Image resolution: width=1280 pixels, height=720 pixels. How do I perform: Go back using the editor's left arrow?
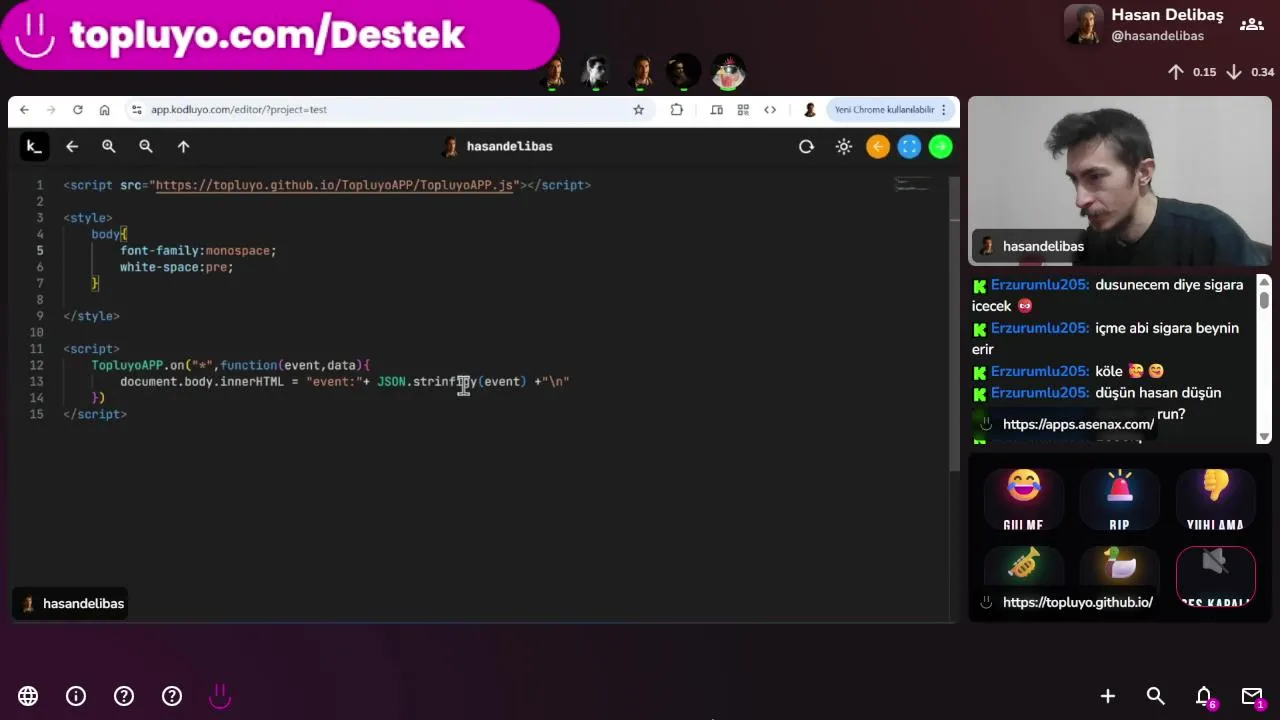(72, 147)
